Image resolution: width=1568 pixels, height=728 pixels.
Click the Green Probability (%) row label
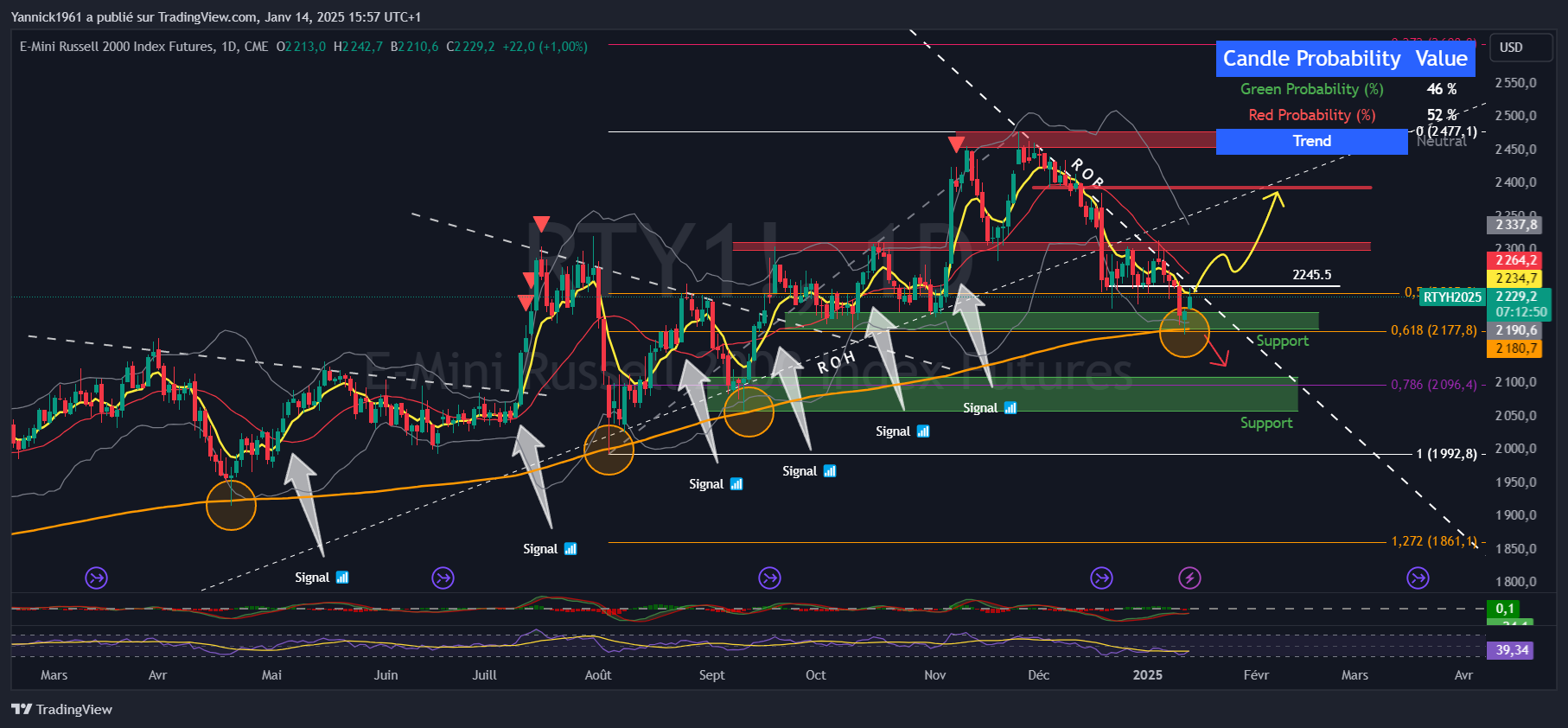tap(1311, 89)
